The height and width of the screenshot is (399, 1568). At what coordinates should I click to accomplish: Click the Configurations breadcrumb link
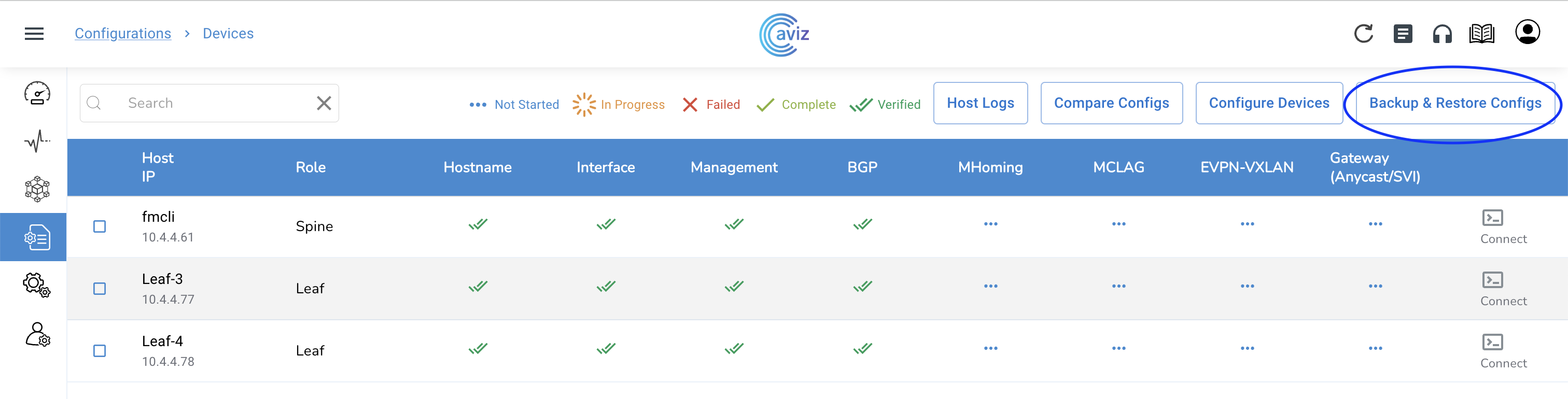123,34
